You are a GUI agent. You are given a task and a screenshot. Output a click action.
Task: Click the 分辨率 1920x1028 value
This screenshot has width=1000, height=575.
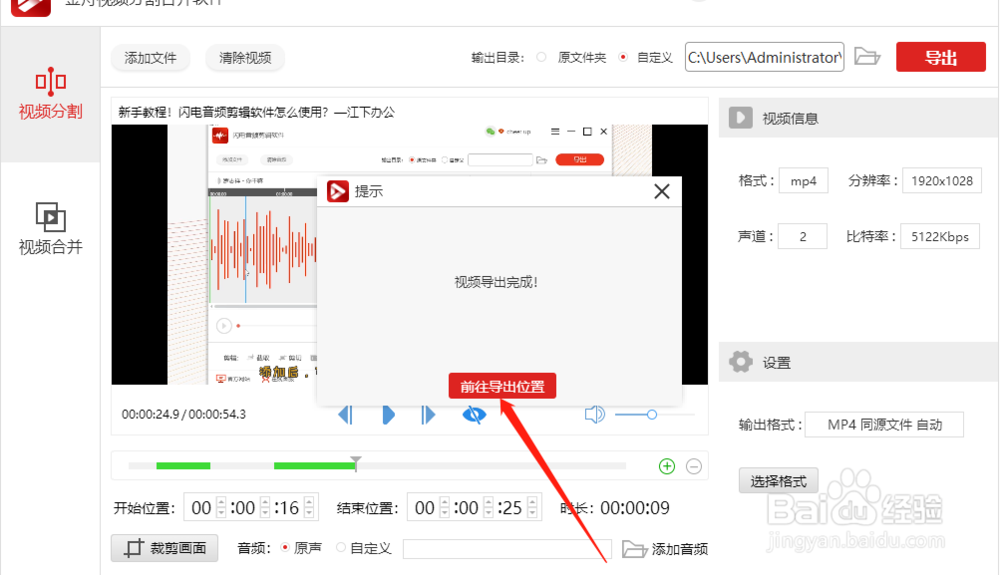pos(942,181)
